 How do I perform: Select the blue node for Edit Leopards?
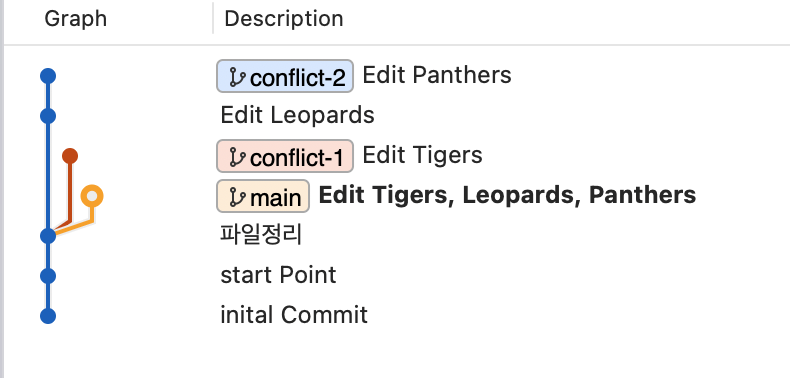(x=48, y=116)
